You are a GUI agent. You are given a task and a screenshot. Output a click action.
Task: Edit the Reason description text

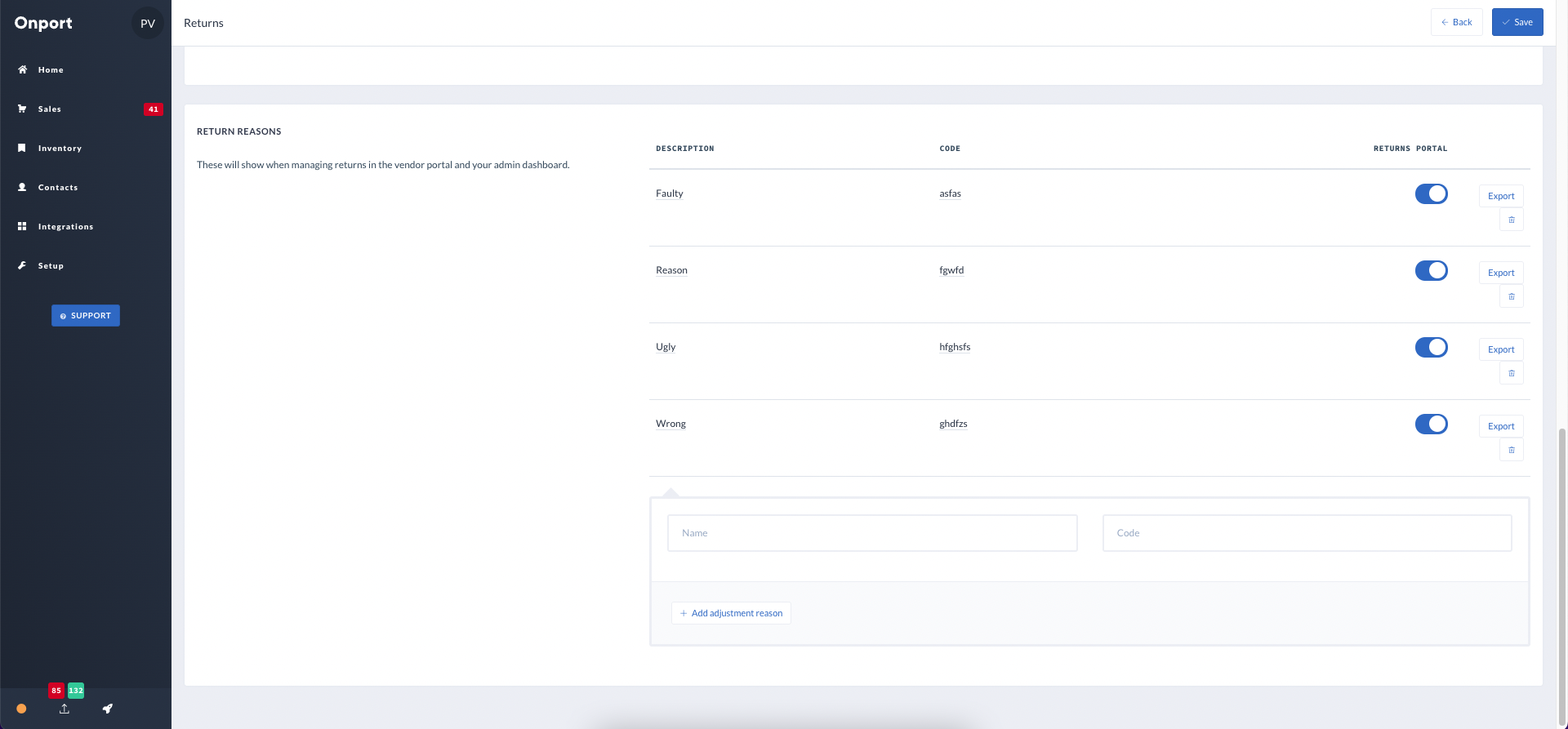(671, 270)
